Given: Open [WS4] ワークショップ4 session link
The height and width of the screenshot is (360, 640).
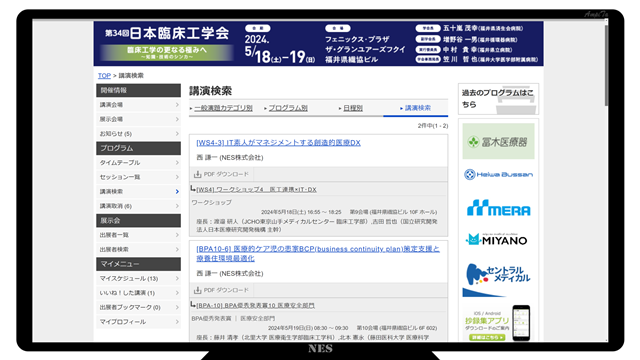Looking at the screenshot, I should [256, 189].
